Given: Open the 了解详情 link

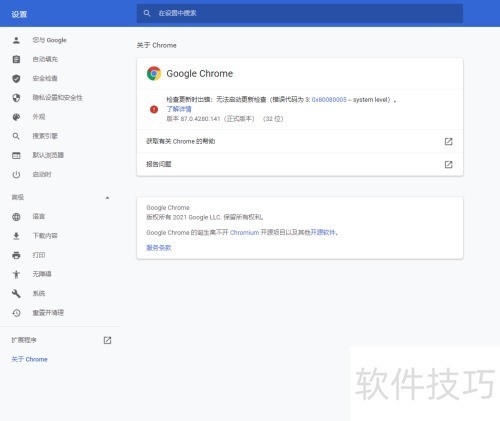Looking at the screenshot, I should pos(179,109).
